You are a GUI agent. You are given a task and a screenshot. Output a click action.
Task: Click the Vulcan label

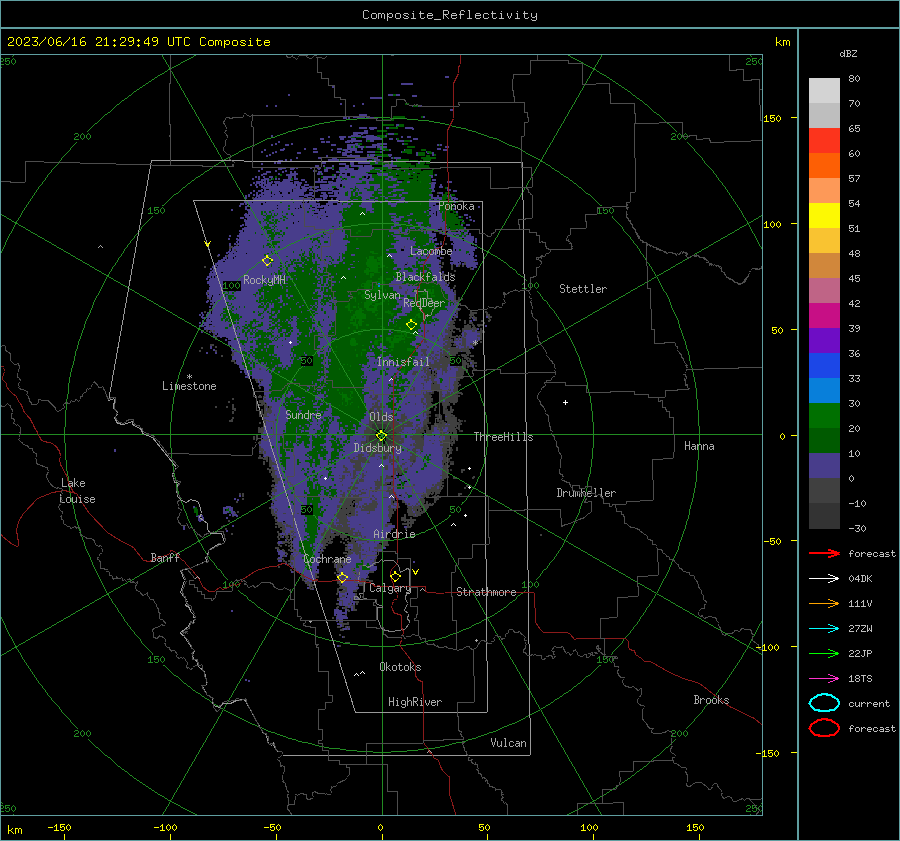click(508, 743)
